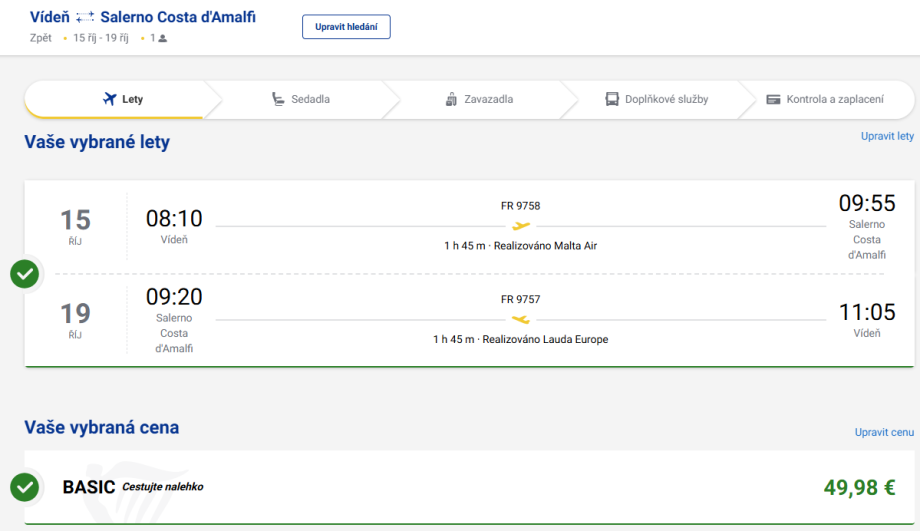The image size is (920, 531).
Task: Click the 49,98 € price
Action: [859, 488]
